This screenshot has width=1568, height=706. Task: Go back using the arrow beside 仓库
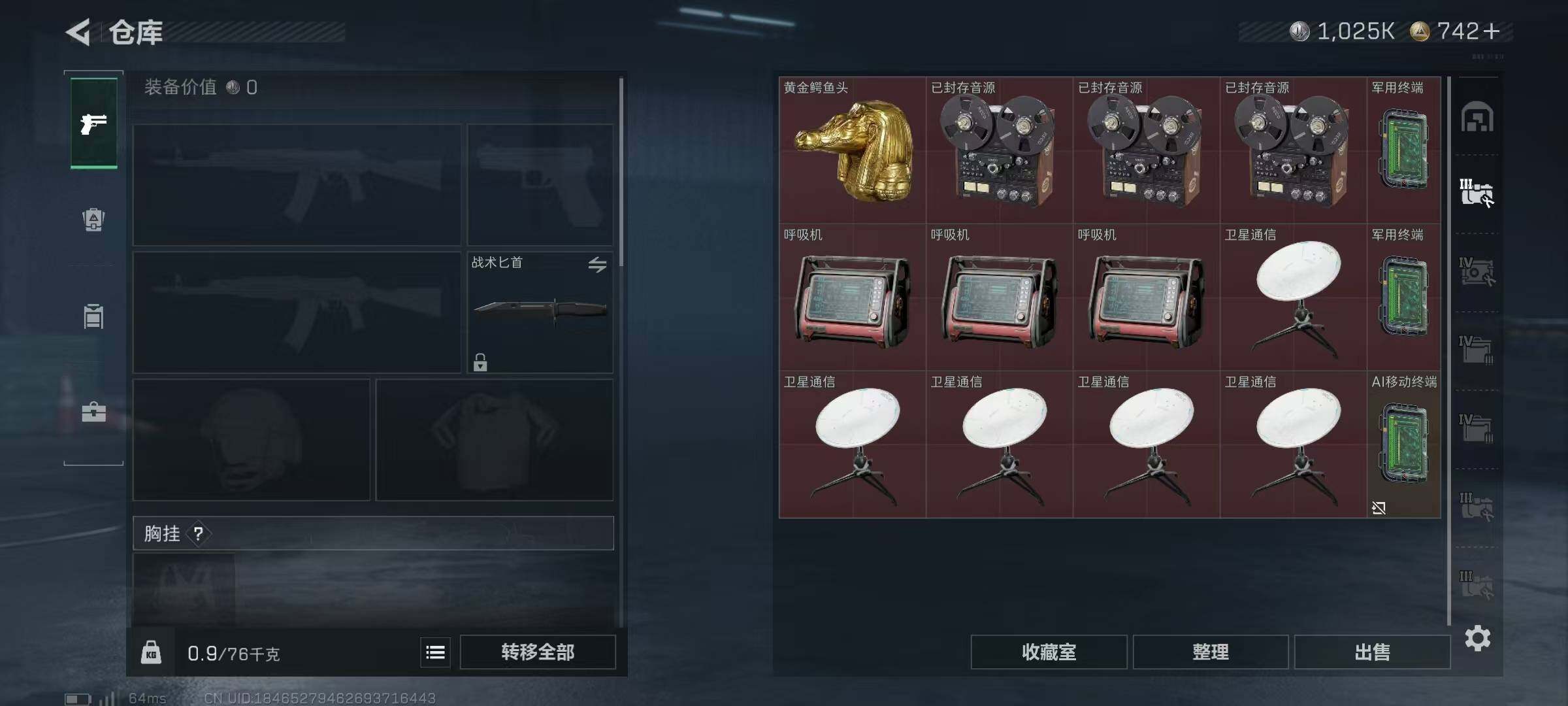point(79,32)
